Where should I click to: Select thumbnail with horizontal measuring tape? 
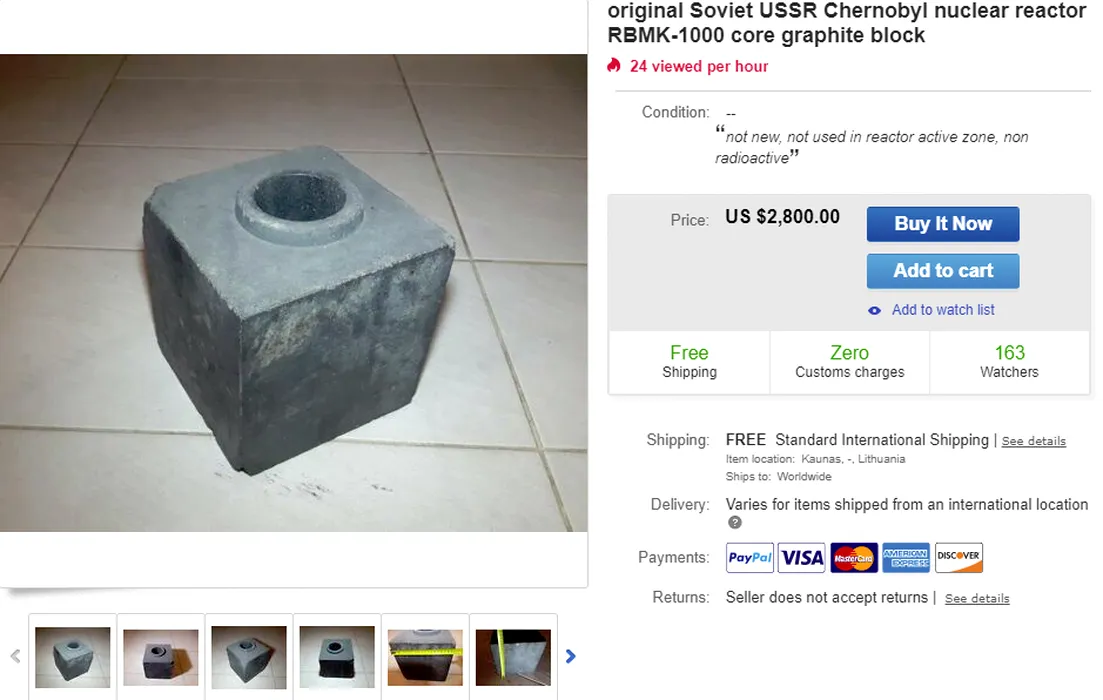[x=425, y=657]
